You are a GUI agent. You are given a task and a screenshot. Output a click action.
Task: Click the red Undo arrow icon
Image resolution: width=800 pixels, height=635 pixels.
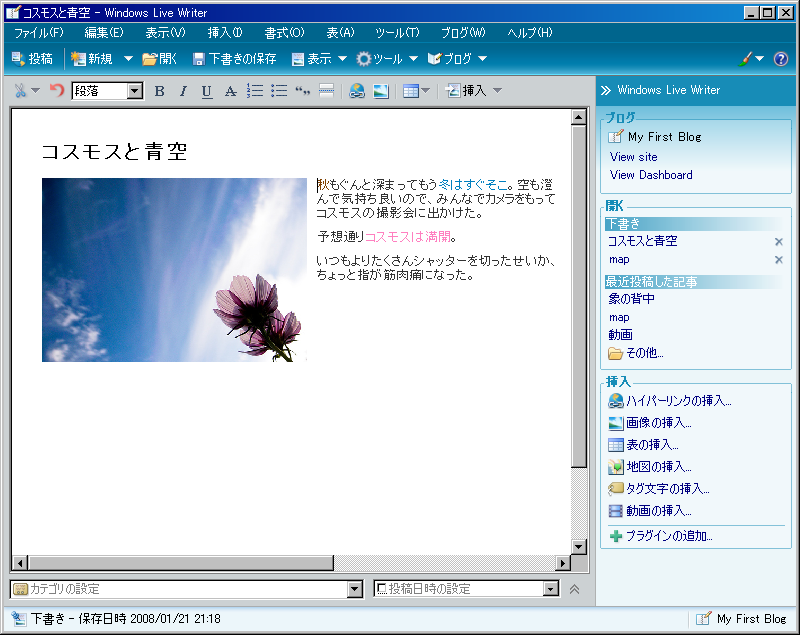(x=57, y=90)
